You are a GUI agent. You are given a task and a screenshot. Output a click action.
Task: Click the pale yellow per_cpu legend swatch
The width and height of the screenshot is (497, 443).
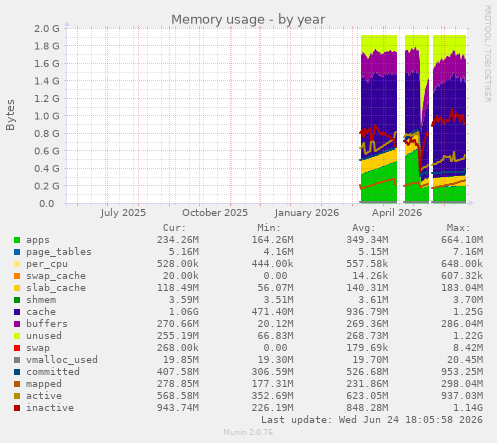coord(17,264)
